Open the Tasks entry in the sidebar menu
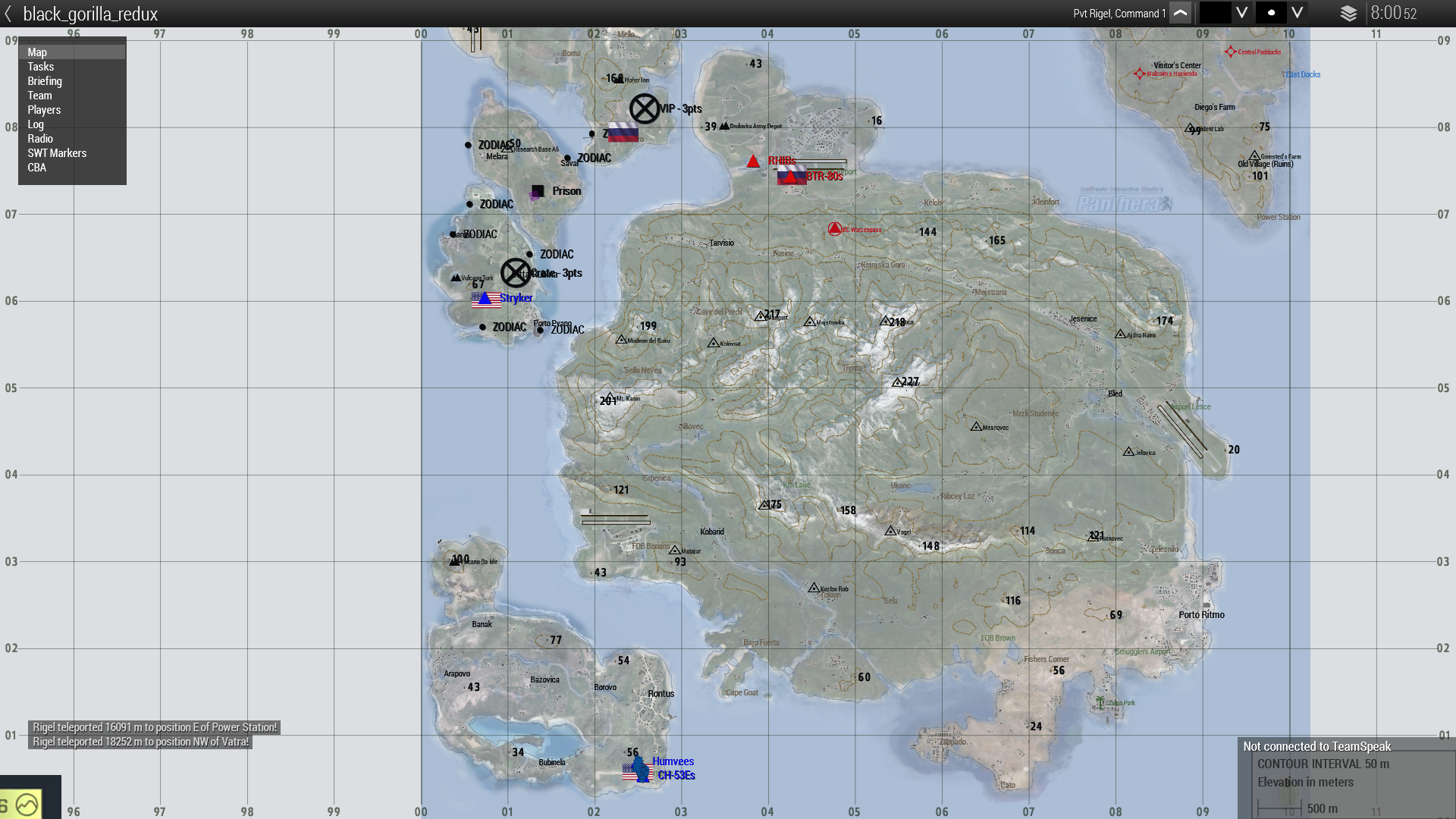1456x819 pixels. 40,66
